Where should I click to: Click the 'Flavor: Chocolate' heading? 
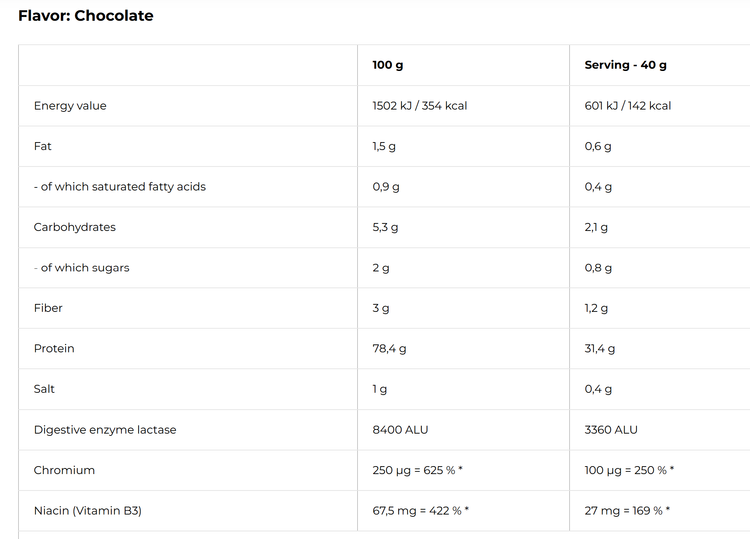click(x=86, y=16)
